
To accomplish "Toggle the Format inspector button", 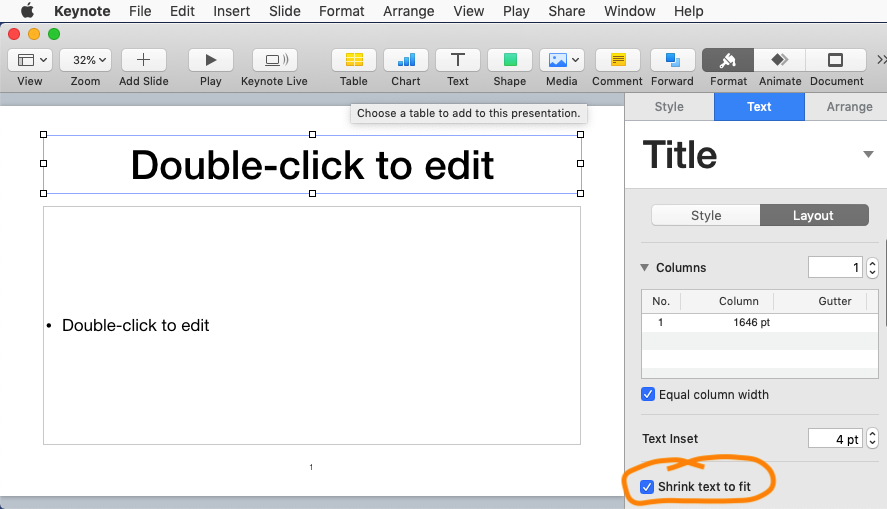I will (x=728, y=60).
